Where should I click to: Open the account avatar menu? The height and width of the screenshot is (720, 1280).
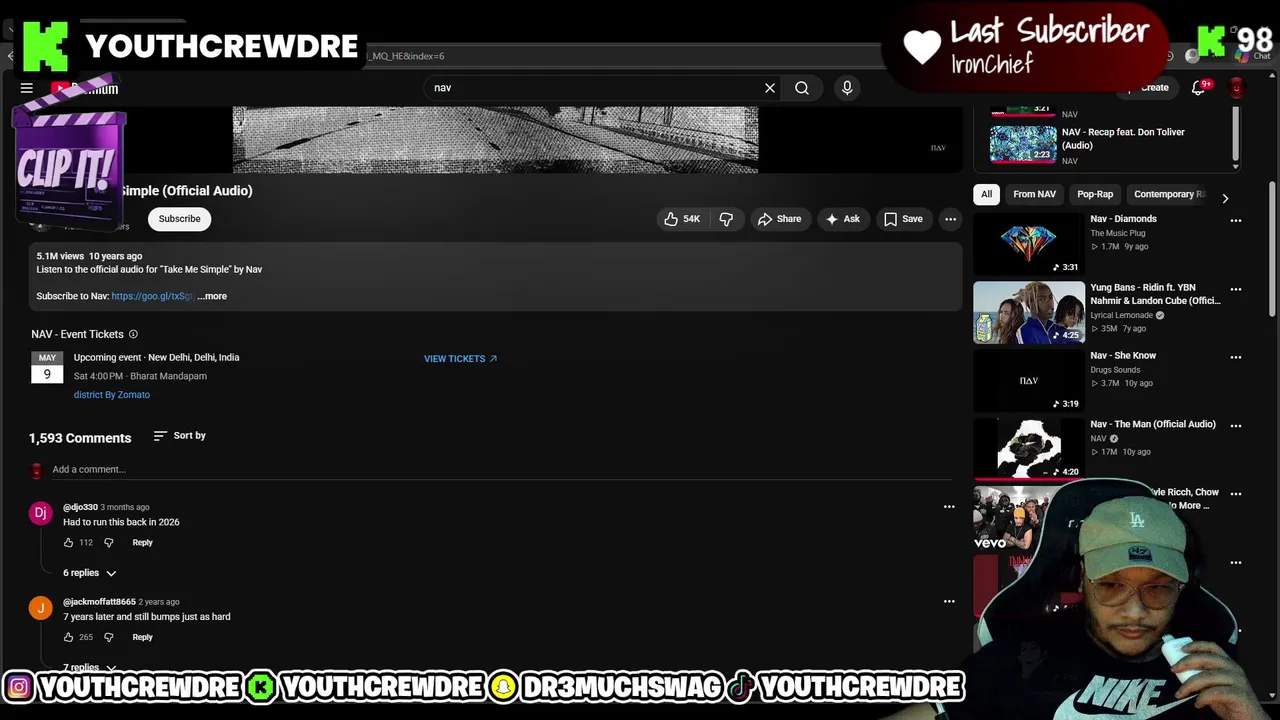pos(1237,88)
